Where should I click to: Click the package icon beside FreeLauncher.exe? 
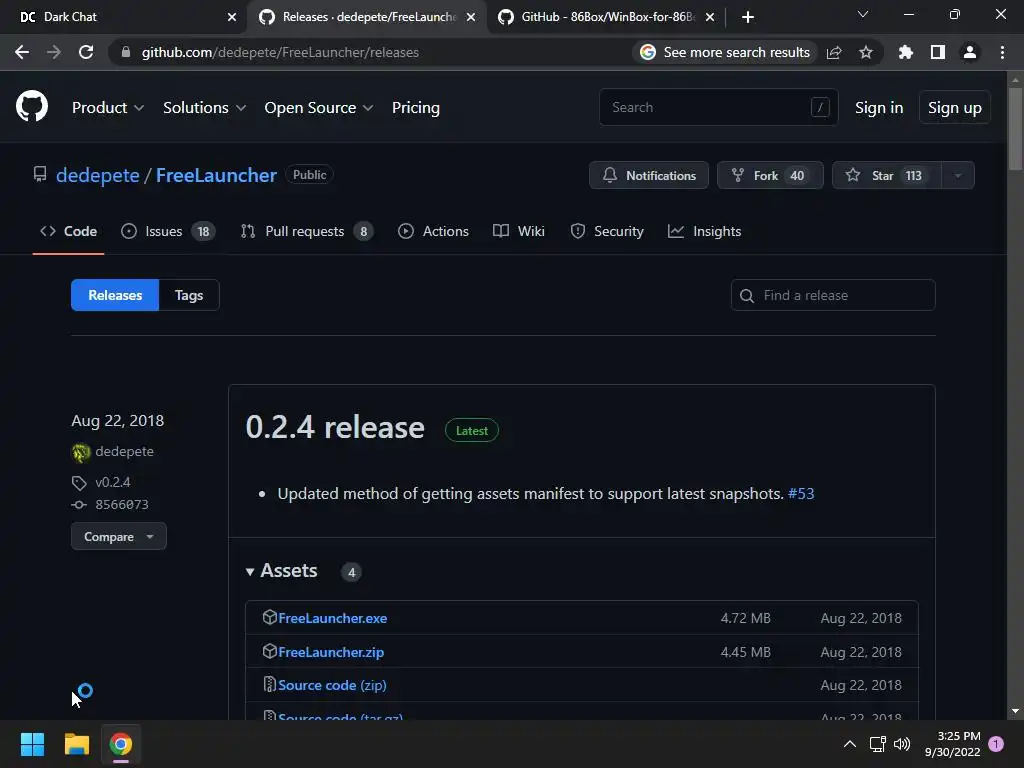[270, 617]
